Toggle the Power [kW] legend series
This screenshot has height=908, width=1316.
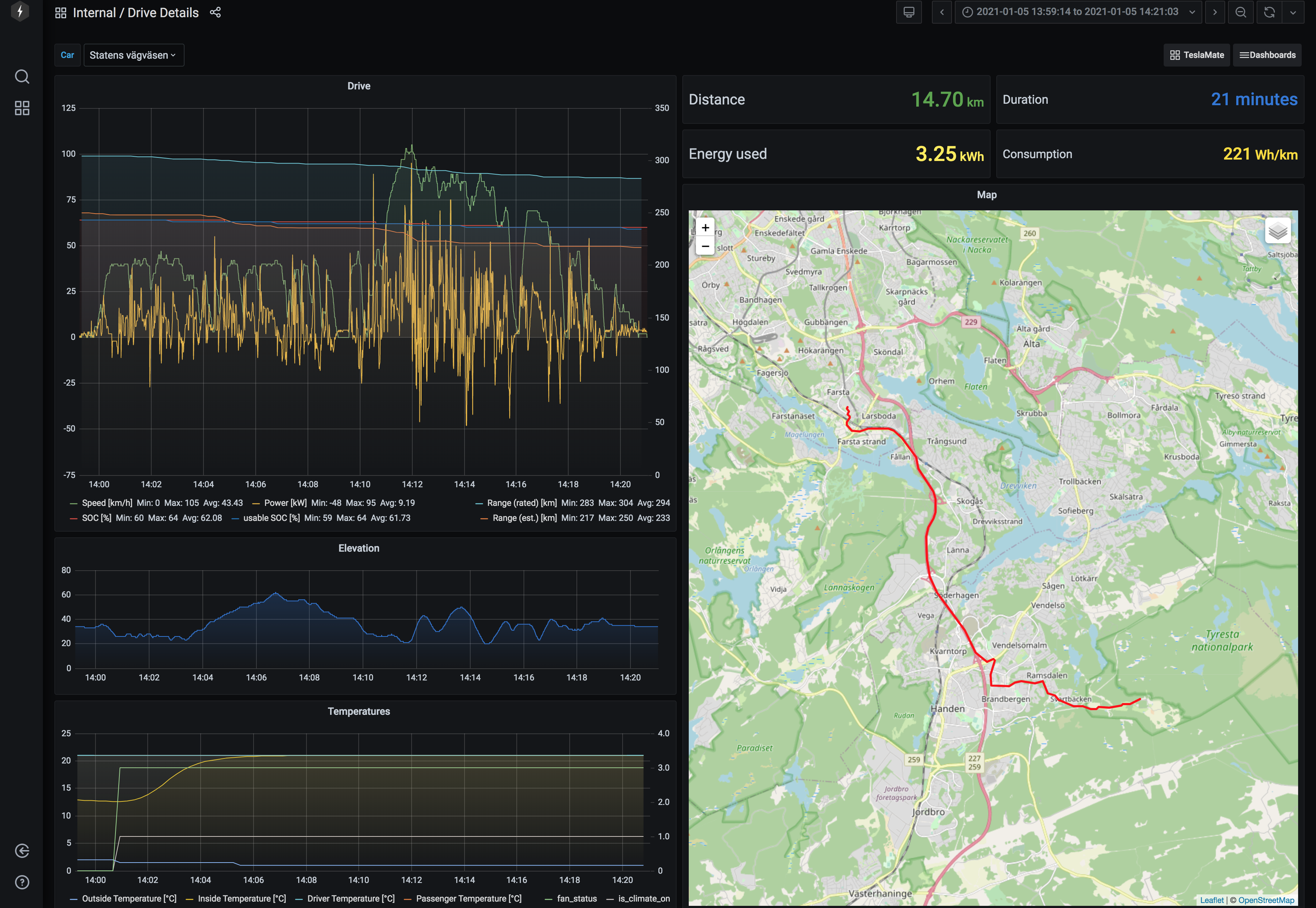pyautogui.click(x=285, y=503)
